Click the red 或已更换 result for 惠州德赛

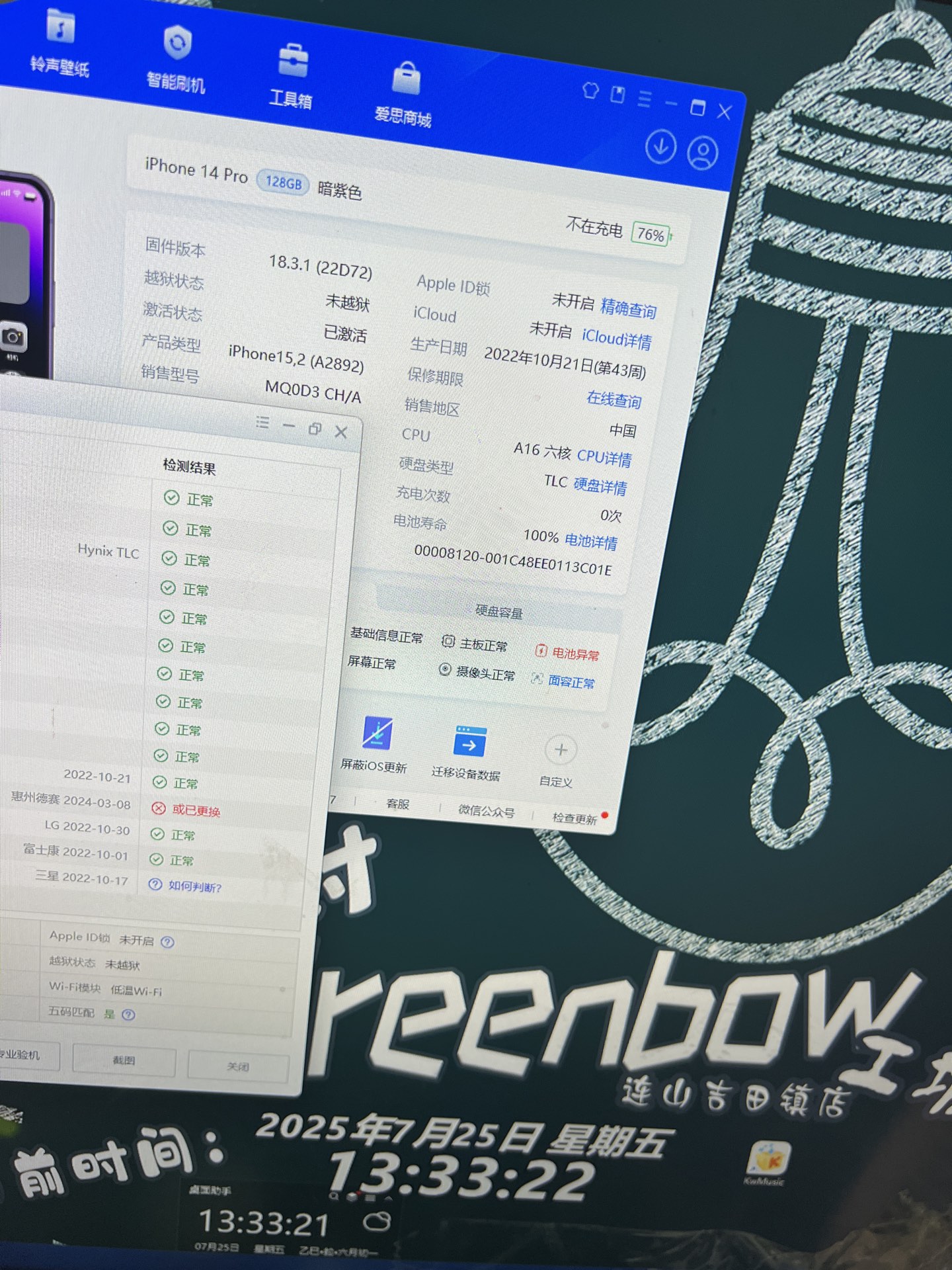click(x=186, y=810)
